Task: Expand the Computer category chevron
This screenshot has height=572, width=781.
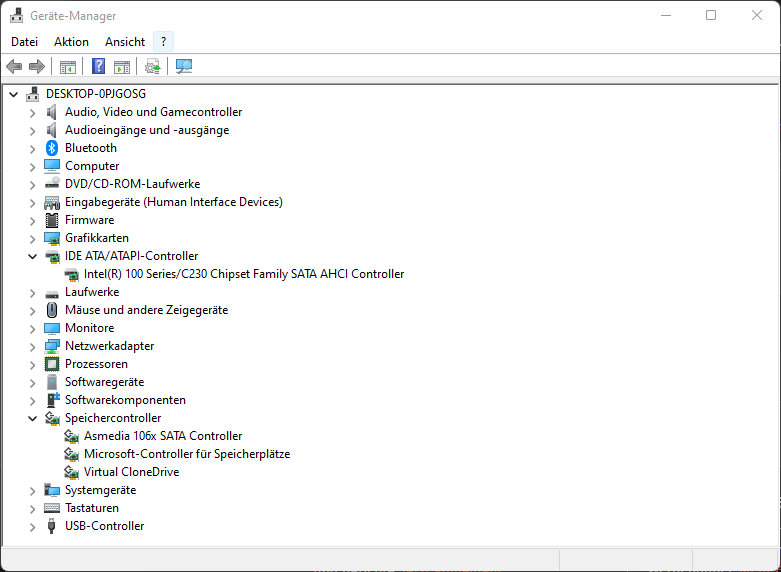Action: point(32,166)
